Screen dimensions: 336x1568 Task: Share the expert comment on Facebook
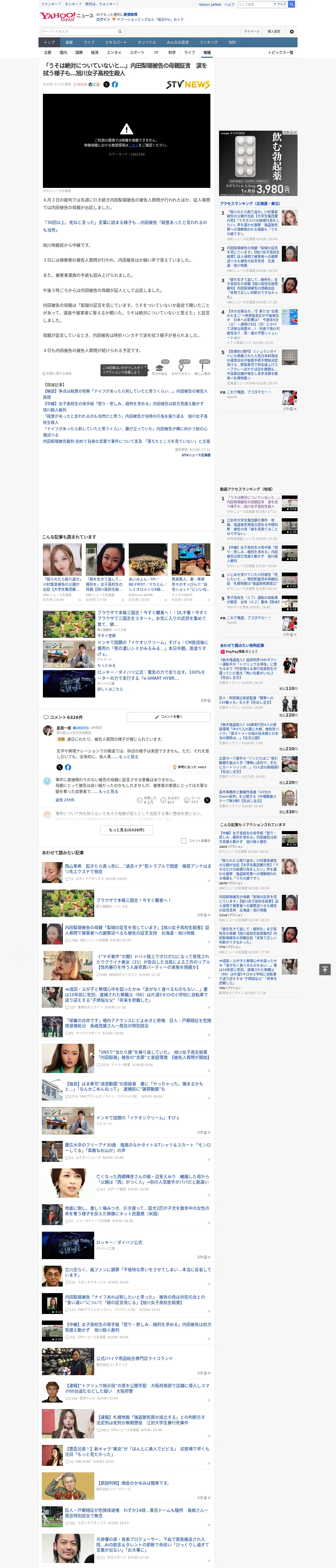click(x=68, y=767)
